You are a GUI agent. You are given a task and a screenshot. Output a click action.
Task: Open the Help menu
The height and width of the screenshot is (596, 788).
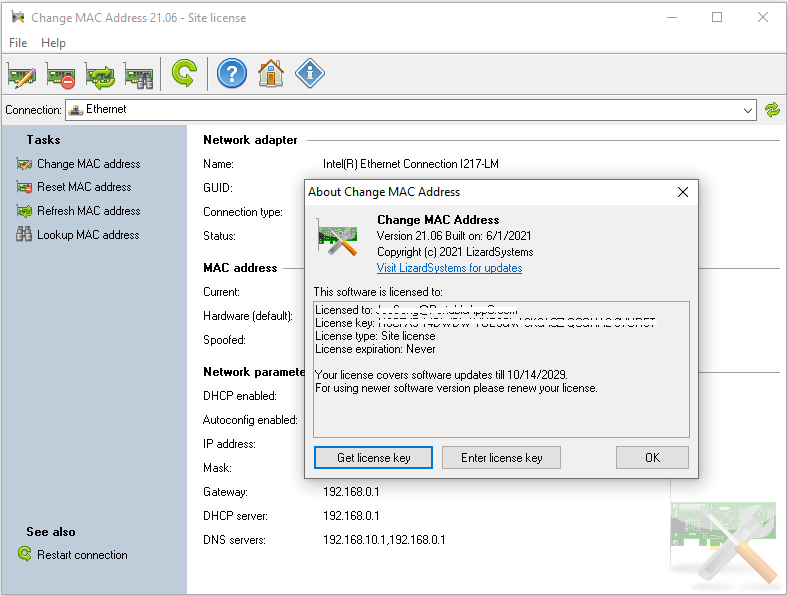click(x=53, y=43)
